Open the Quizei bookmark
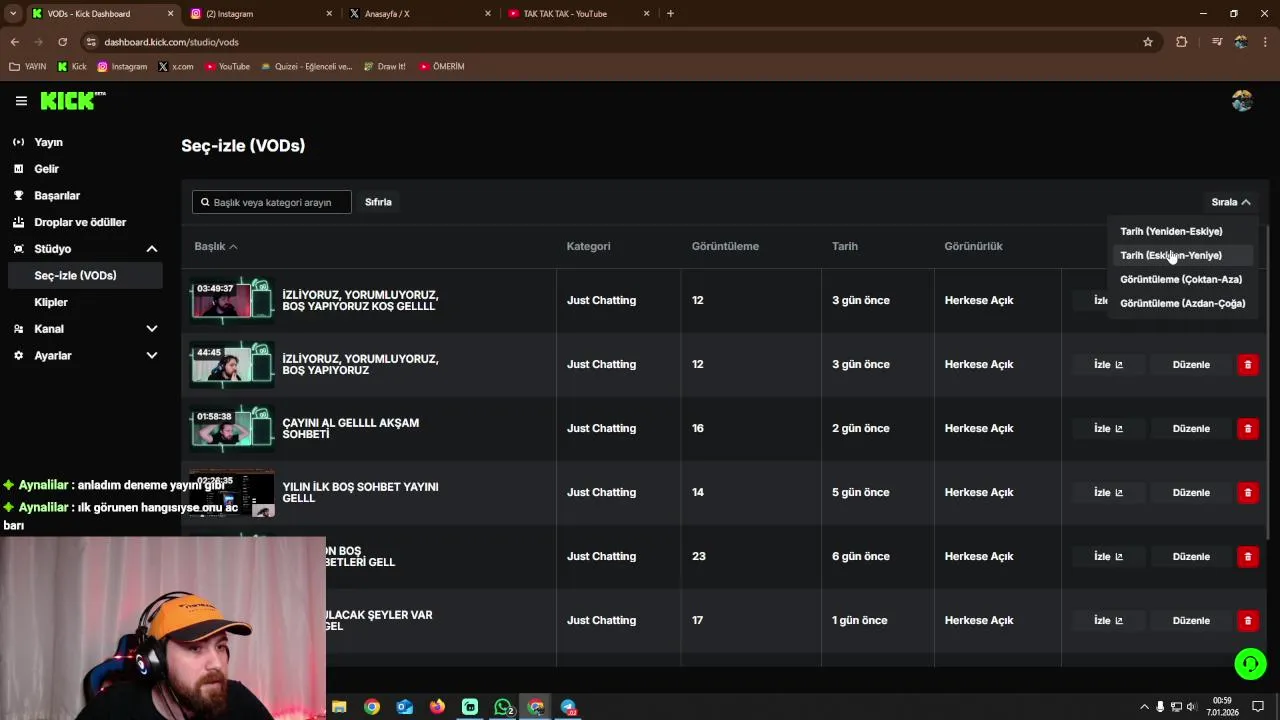 click(306, 67)
